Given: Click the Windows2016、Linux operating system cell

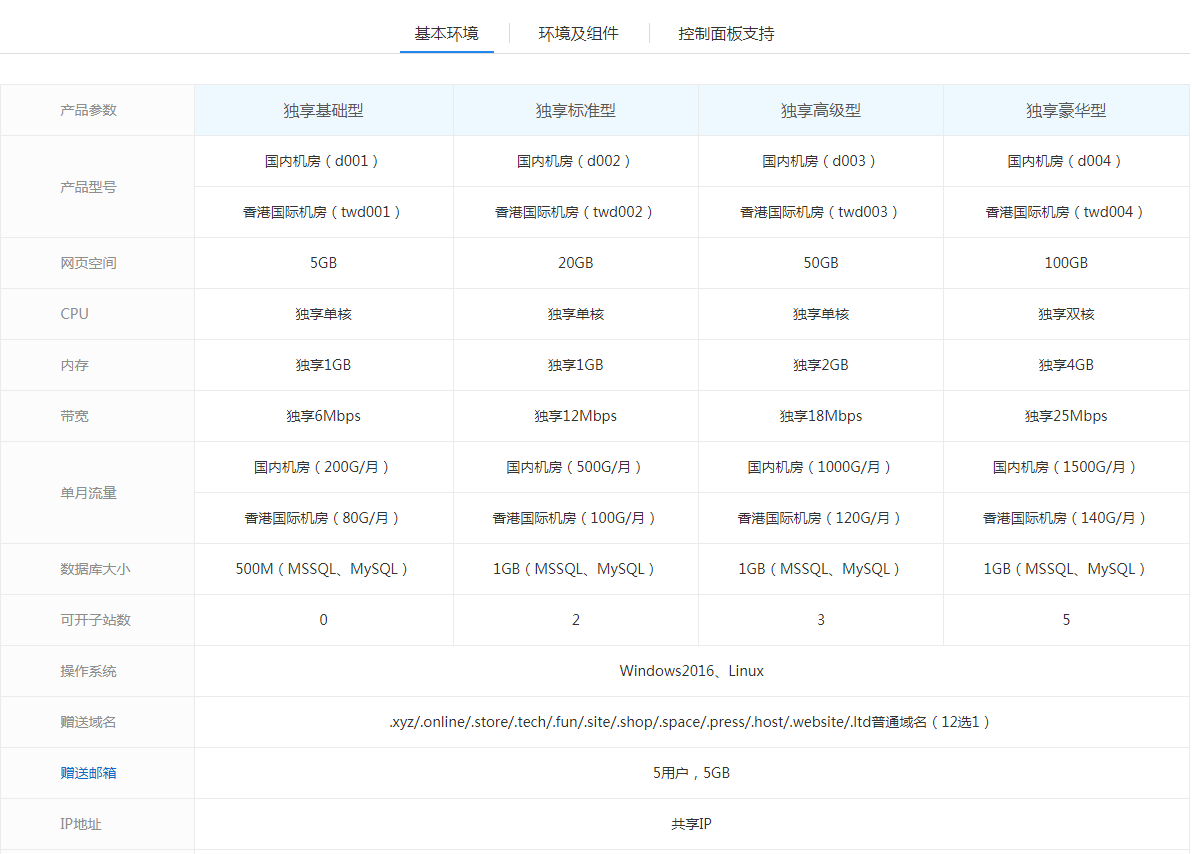Looking at the screenshot, I should click(x=691, y=671).
